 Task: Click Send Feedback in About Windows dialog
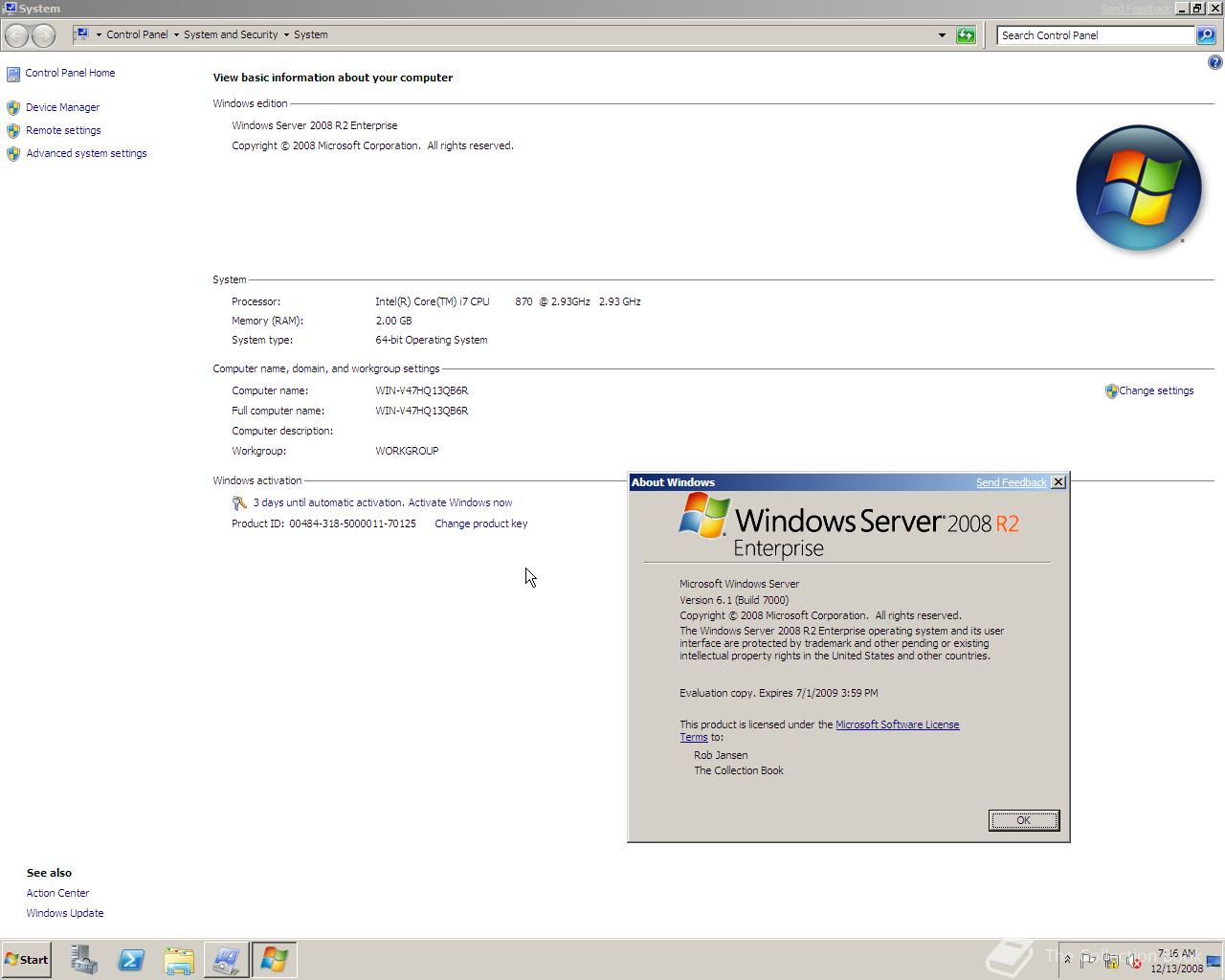[x=1011, y=482]
